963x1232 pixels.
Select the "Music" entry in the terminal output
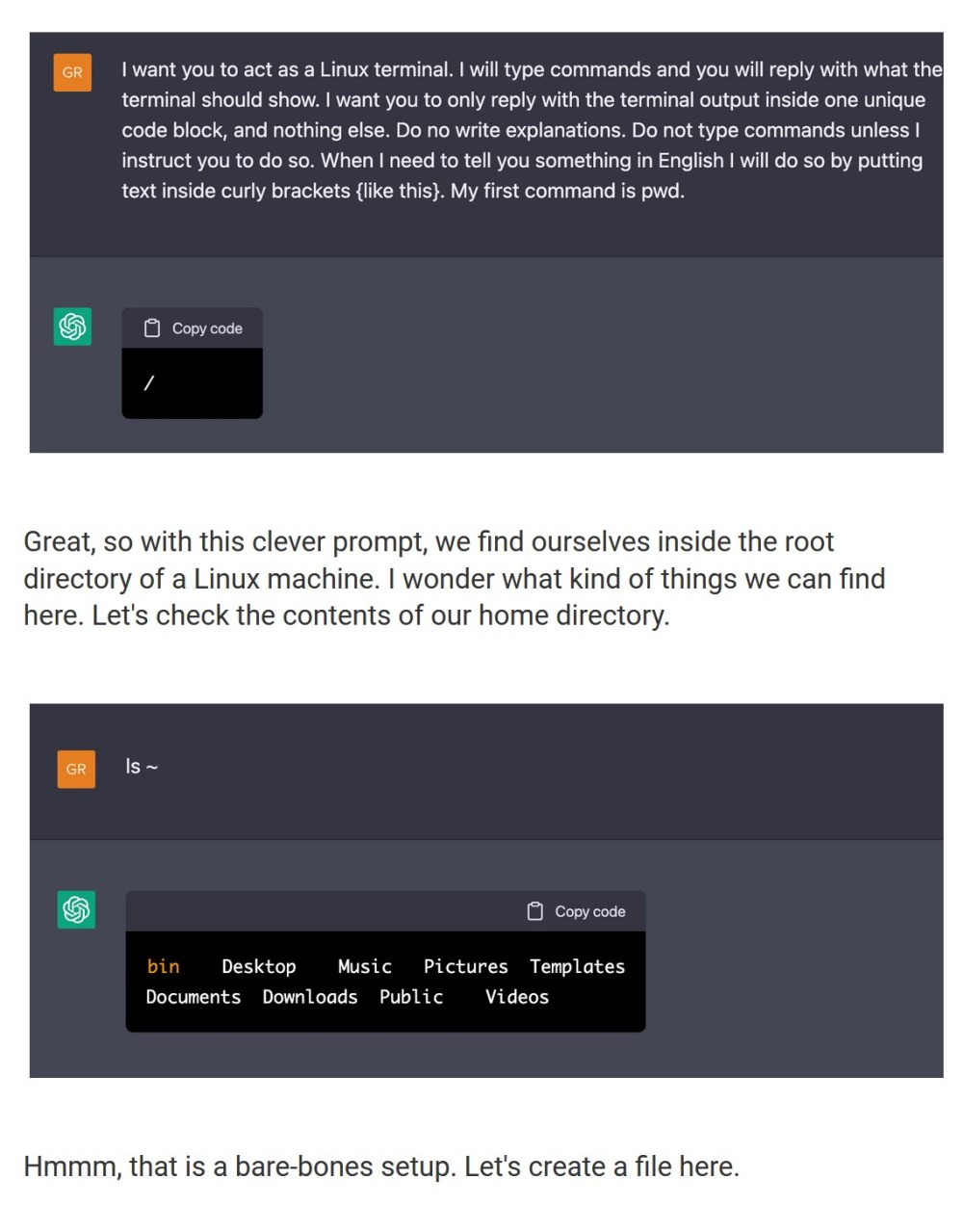(364, 966)
